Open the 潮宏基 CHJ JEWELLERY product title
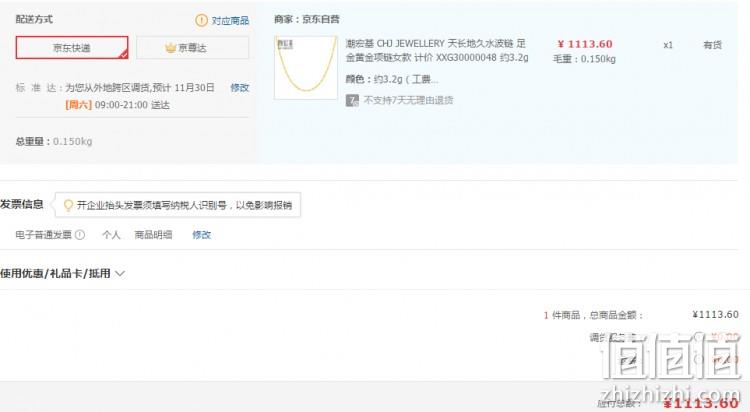Image resolution: width=750 pixels, height=412 pixels. 437,50
